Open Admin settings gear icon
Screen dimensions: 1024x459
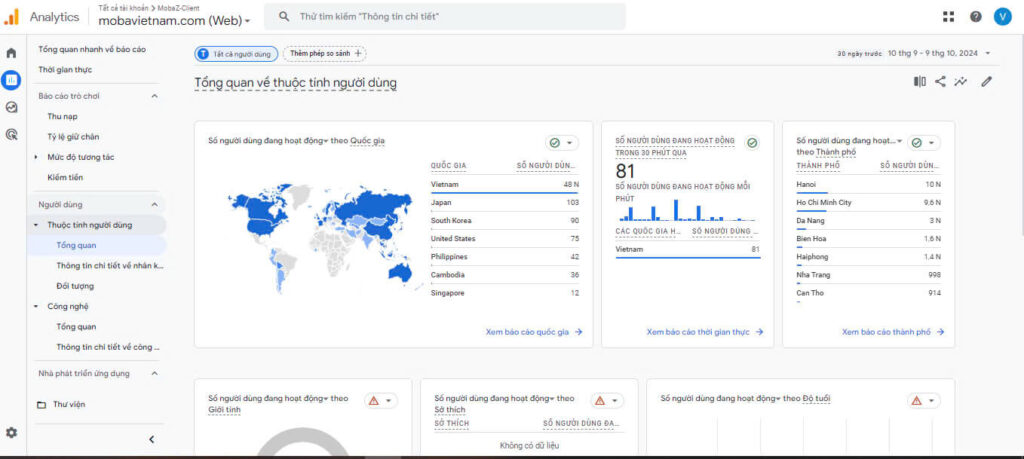tap(11, 432)
